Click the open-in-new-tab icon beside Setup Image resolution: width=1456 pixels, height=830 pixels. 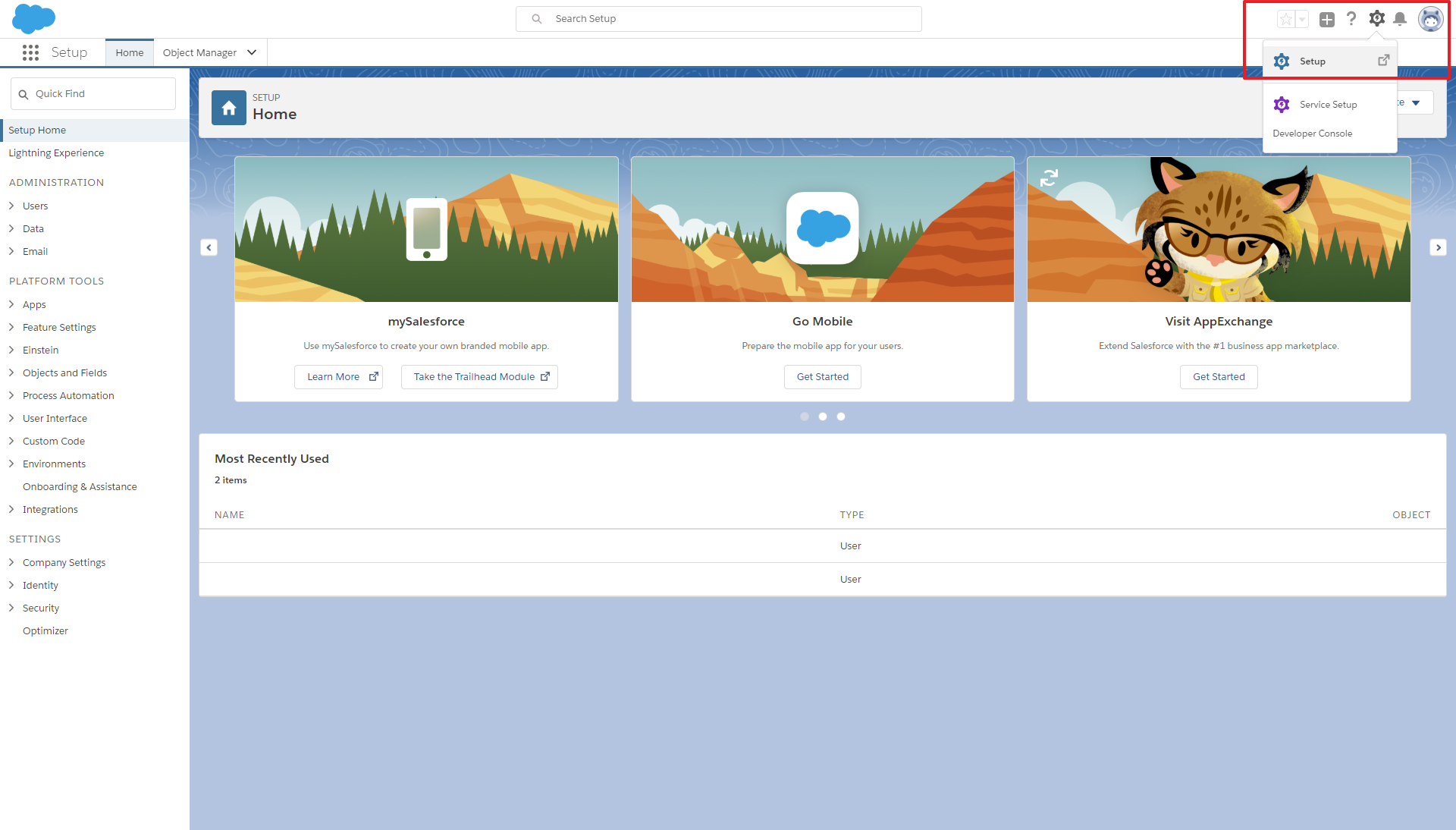pyautogui.click(x=1383, y=60)
